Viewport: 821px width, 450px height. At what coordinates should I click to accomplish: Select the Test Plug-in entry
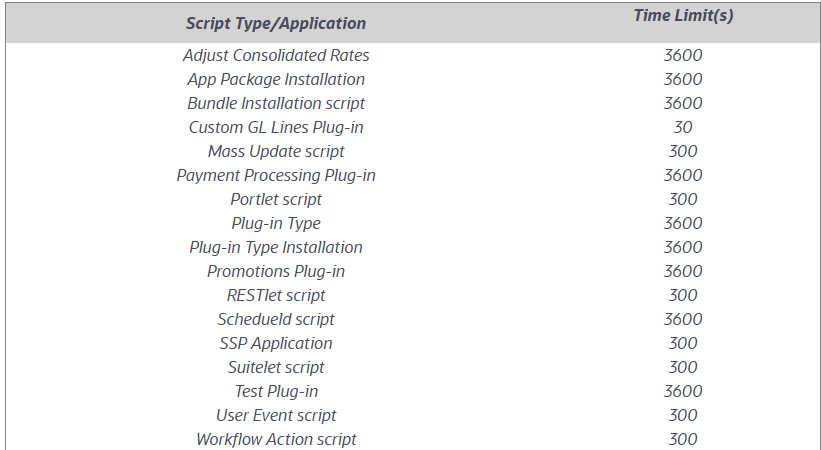(276, 392)
